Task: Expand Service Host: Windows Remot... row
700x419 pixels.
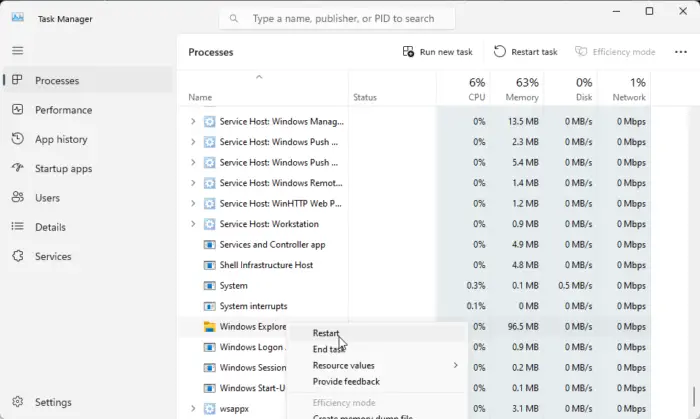Action: click(193, 183)
